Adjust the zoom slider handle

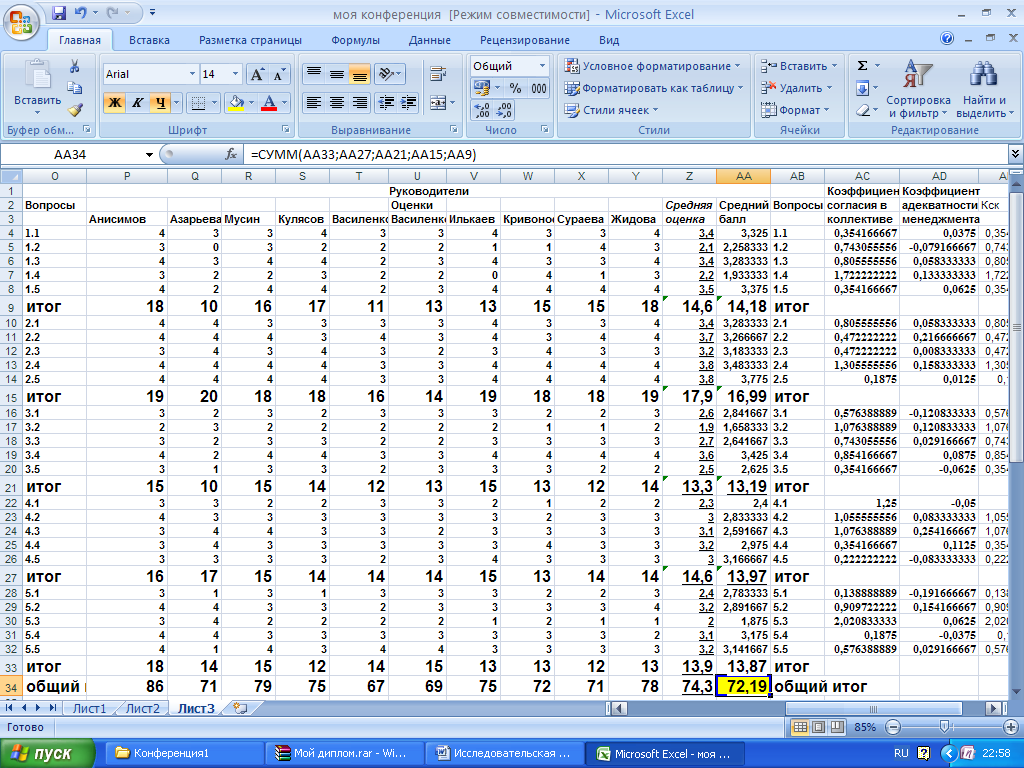tap(944, 727)
